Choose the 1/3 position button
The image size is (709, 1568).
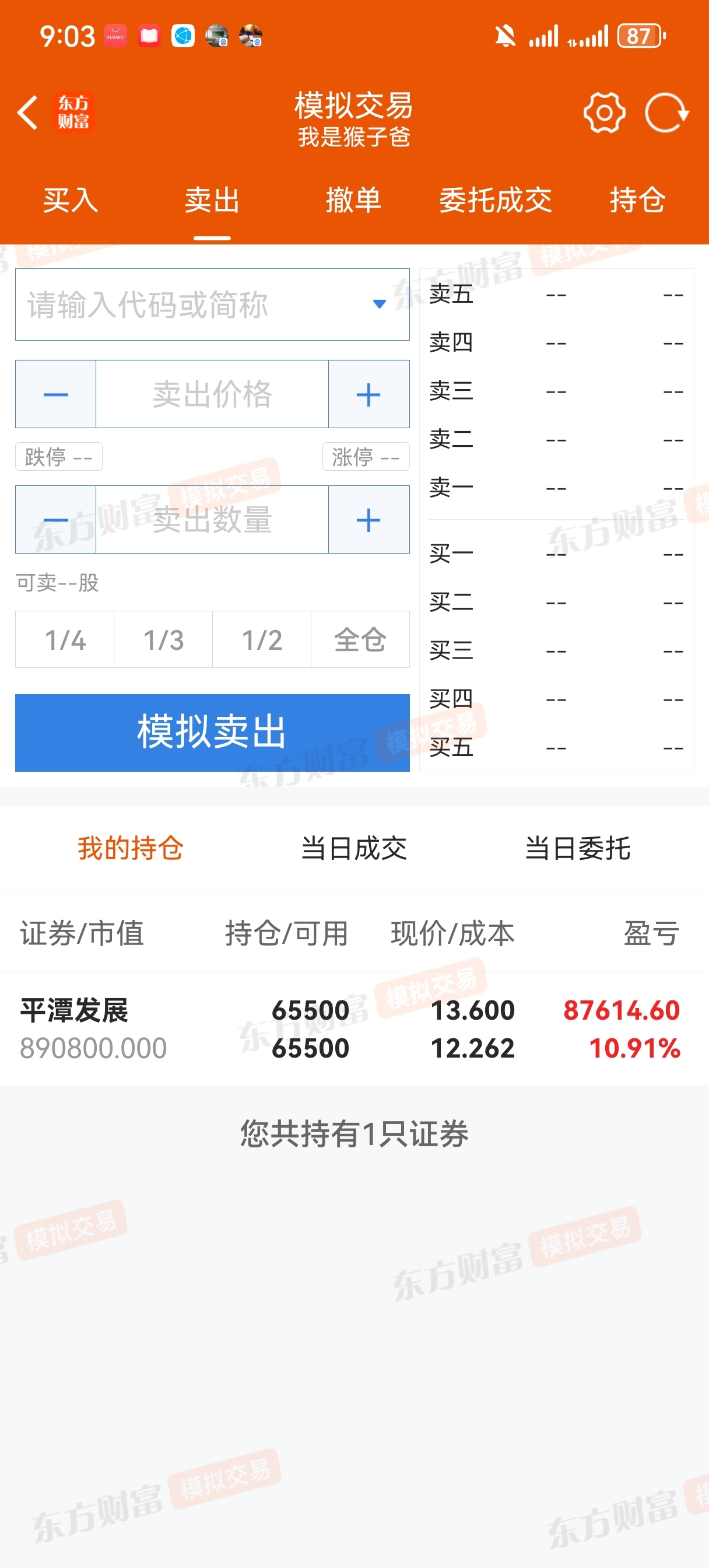pyautogui.click(x=163, y=640)
